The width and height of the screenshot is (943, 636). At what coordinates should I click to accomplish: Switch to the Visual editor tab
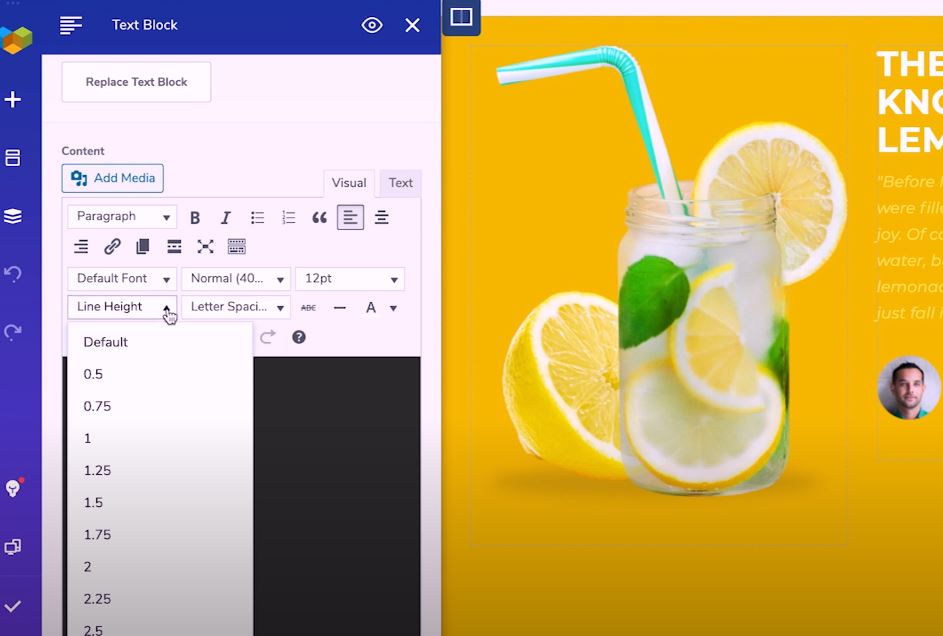349,183
